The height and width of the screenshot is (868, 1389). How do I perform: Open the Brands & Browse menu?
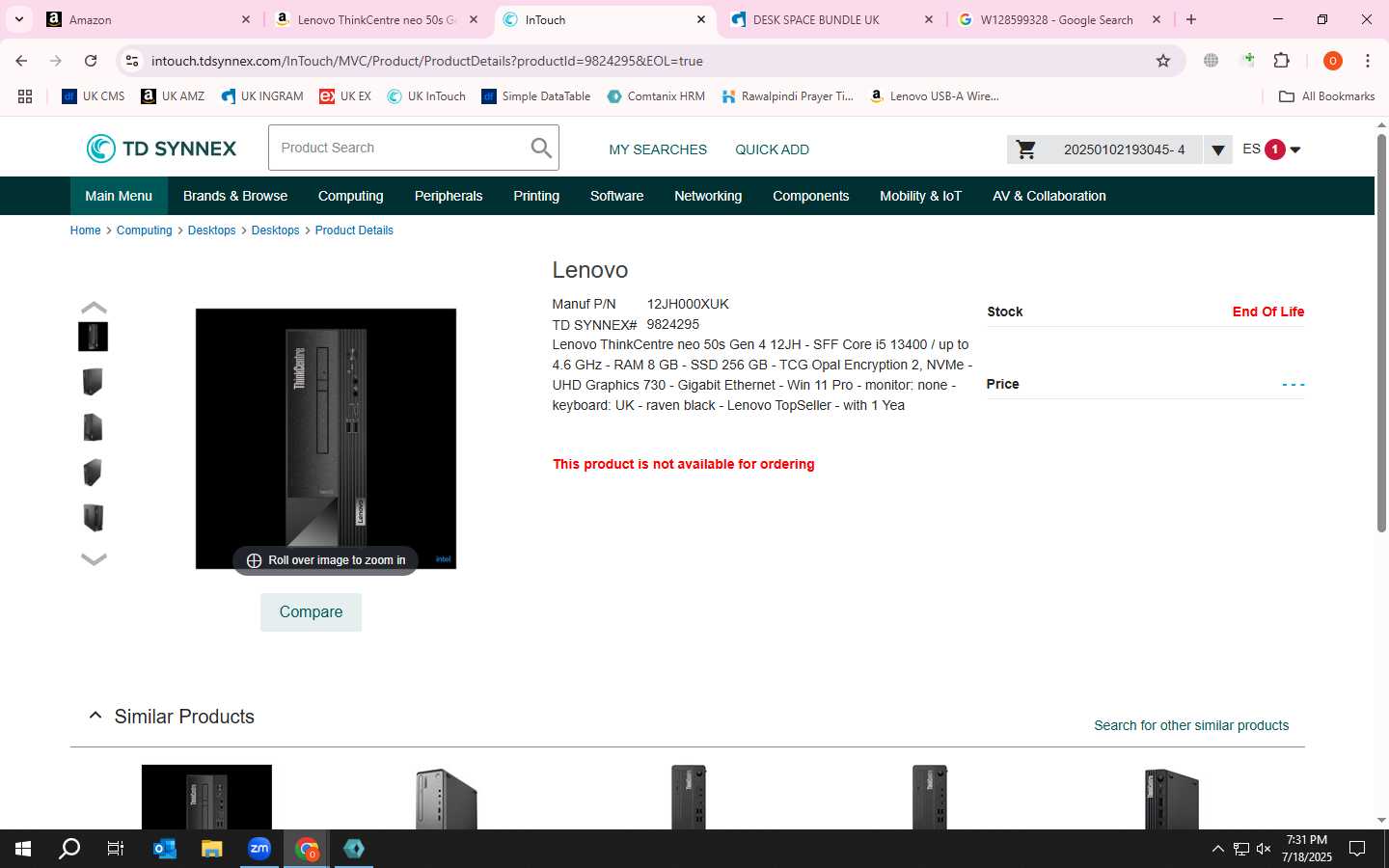pos(235,196)
